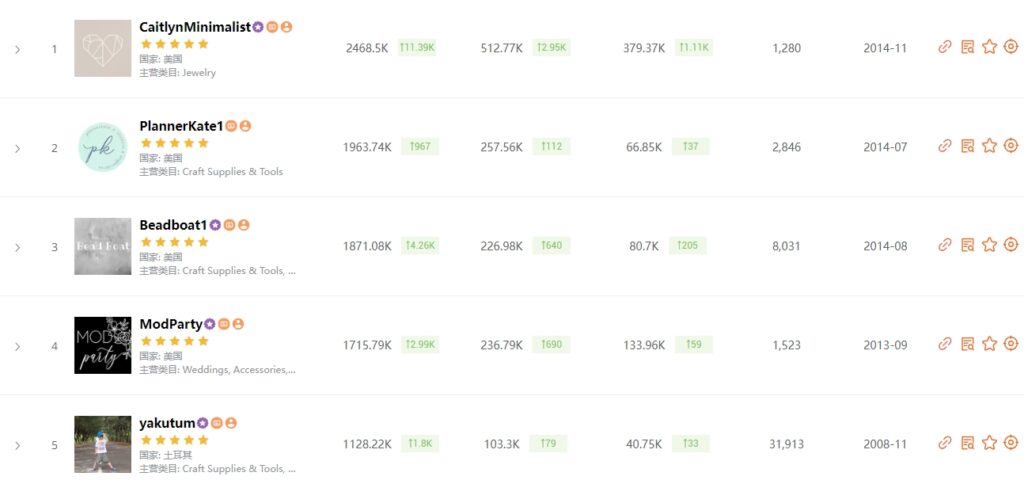Click the report icon in Beadboat1 row
The height and width of the screenshot is (480, 1024).
[x=967, y=245]
